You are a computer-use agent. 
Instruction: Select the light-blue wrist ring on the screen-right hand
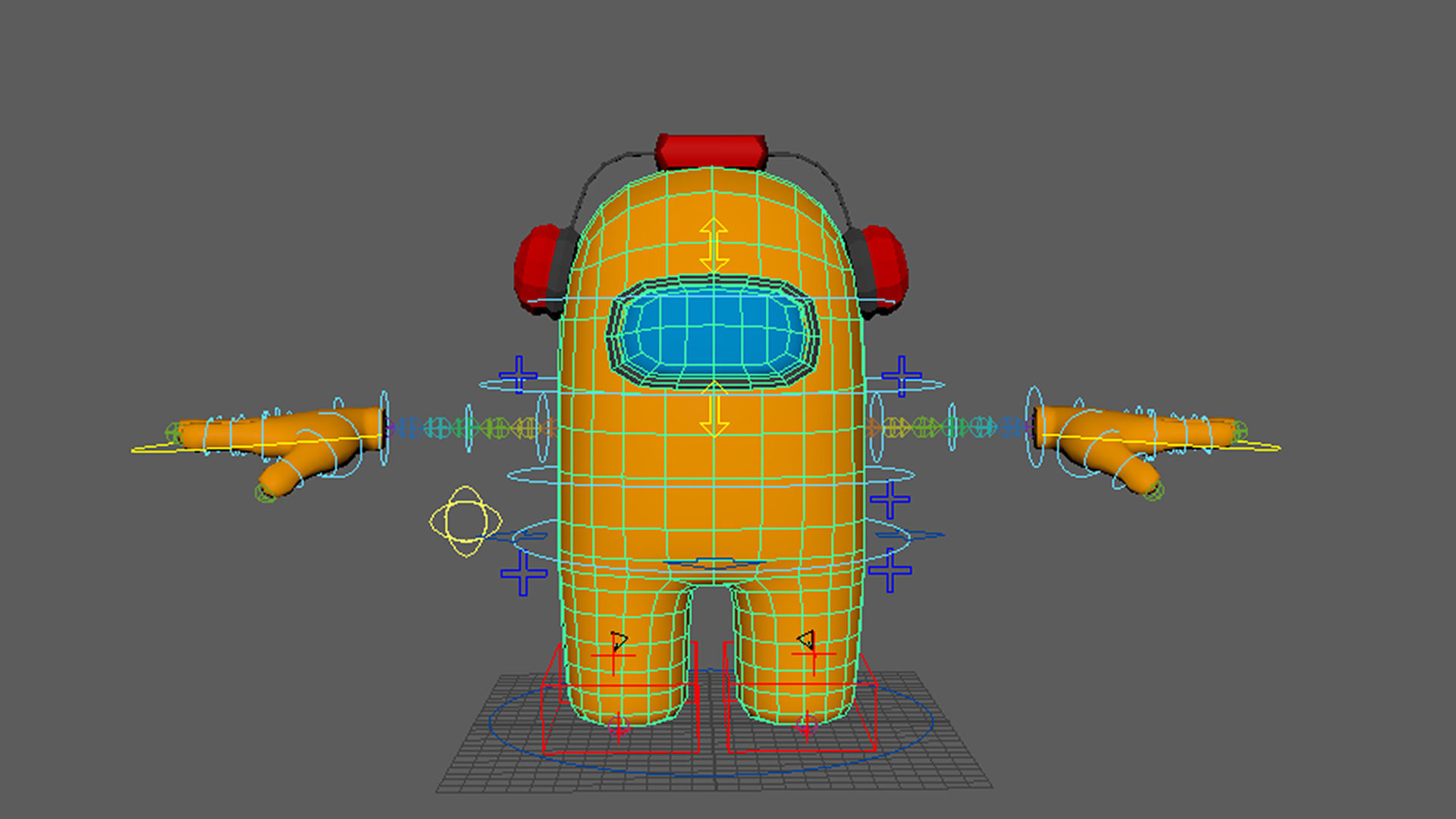[1035, 426]
